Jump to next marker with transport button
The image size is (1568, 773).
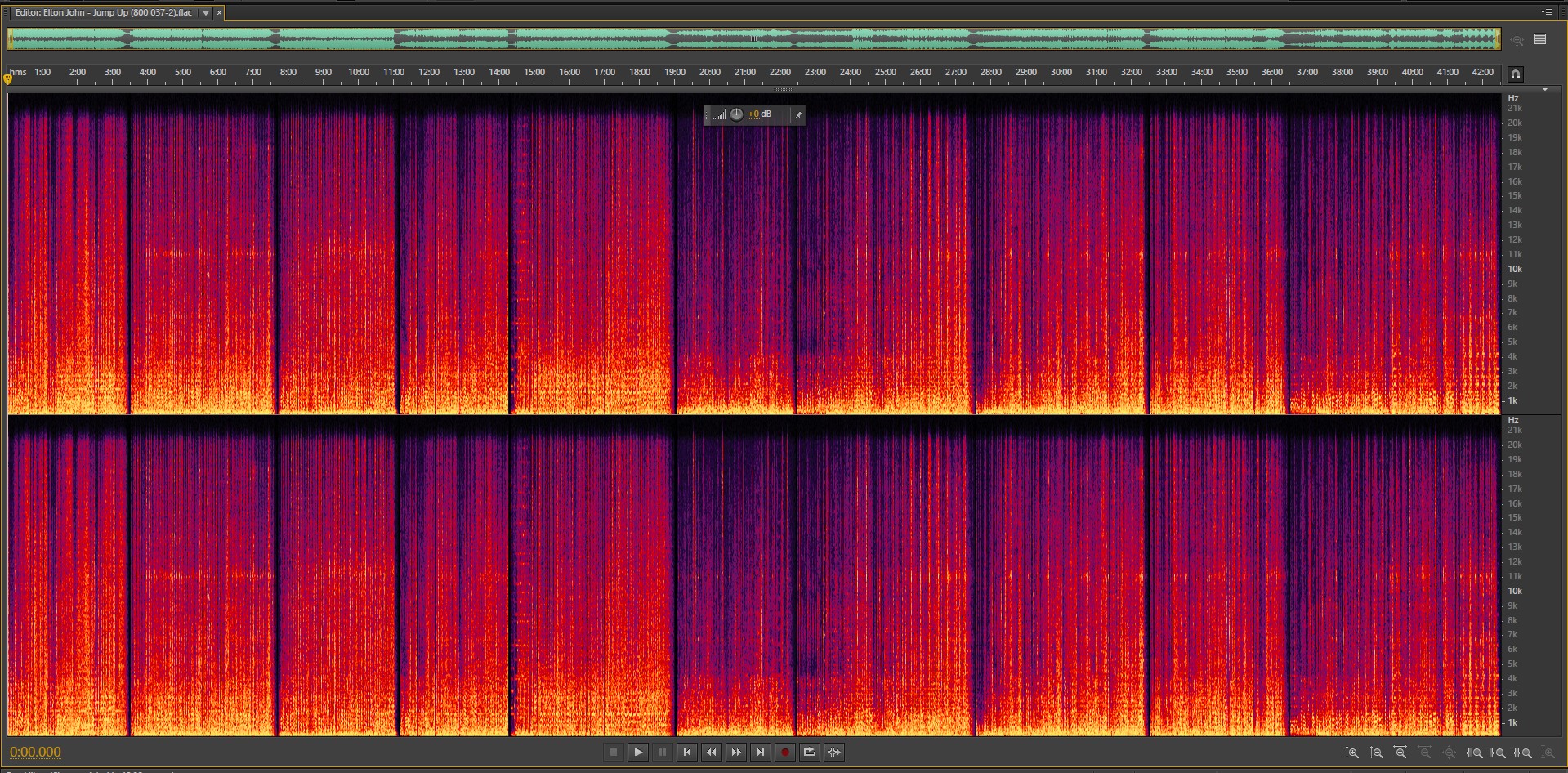(x=761, y=753)
